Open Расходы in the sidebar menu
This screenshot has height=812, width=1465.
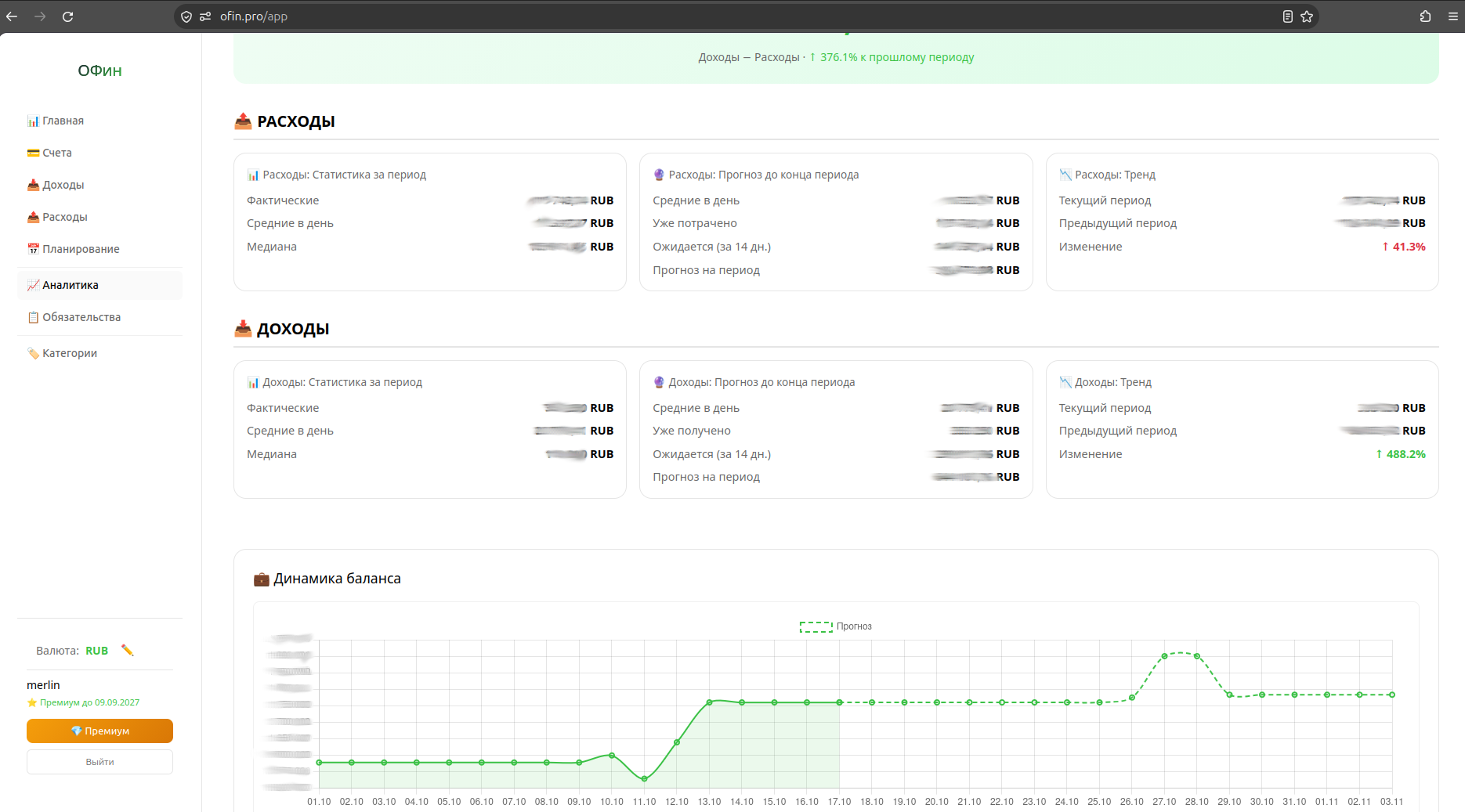(x=99, y=217)
